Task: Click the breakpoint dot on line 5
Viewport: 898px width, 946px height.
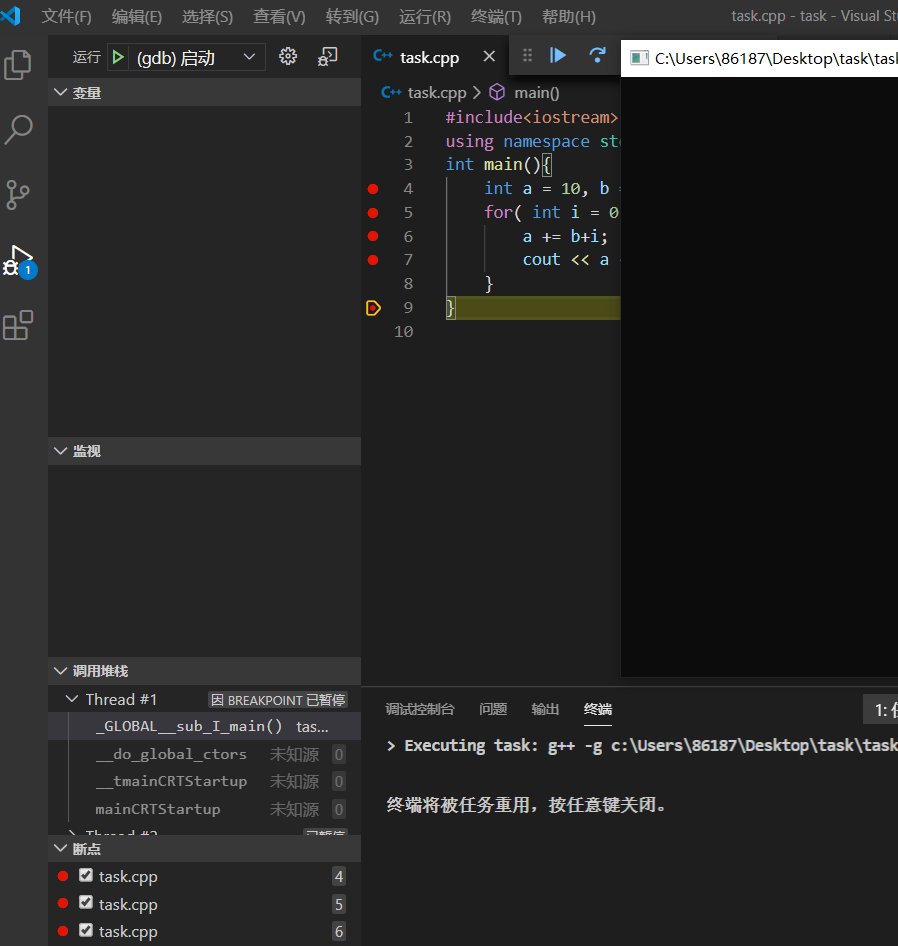Action: point(373,213)
